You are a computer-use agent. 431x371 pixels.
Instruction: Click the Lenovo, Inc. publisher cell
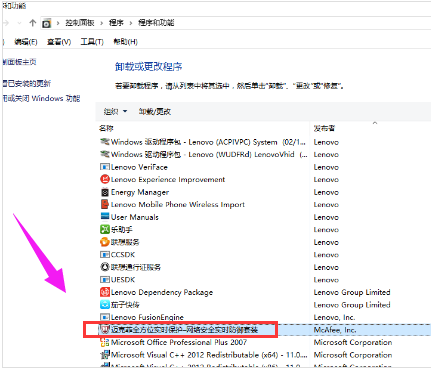click(x=334, y=317)
